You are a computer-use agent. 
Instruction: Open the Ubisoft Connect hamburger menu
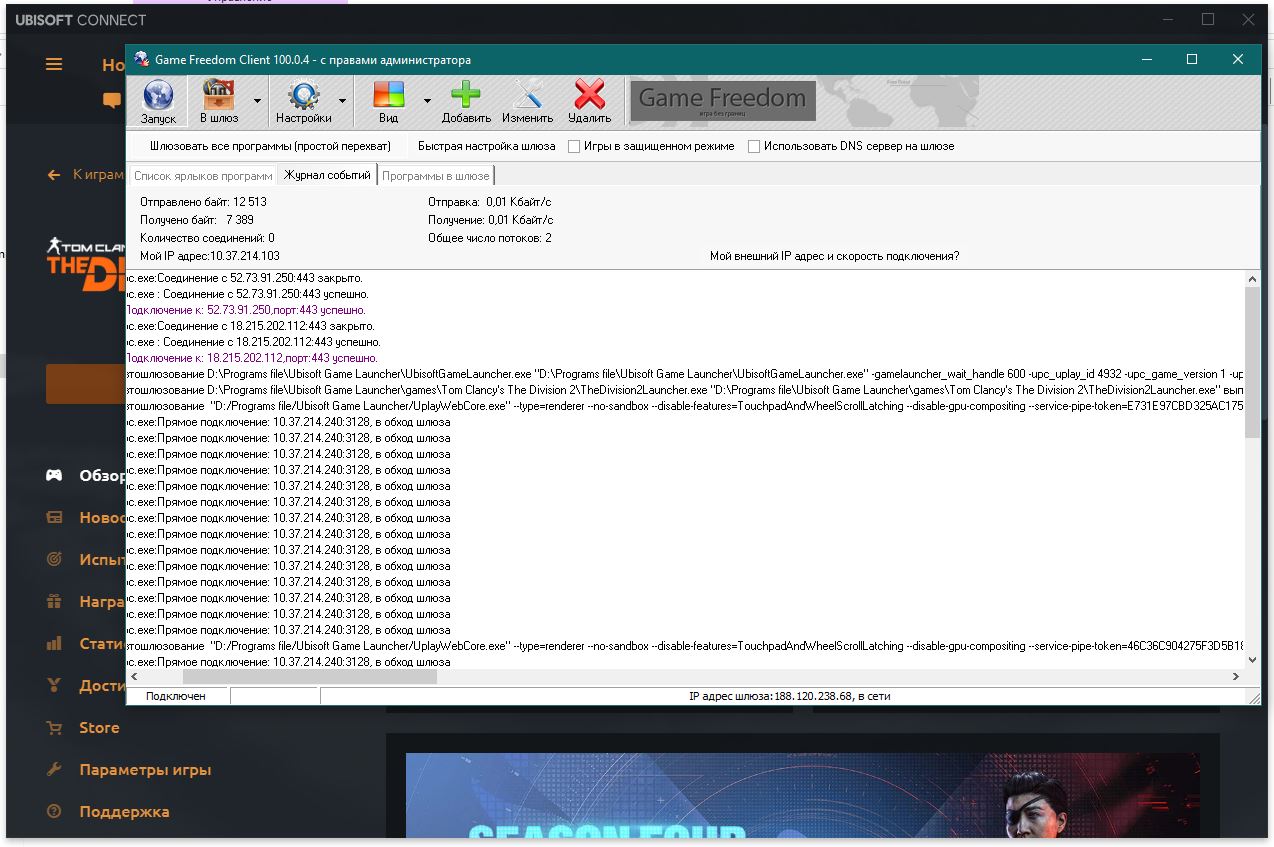point(54,65)
